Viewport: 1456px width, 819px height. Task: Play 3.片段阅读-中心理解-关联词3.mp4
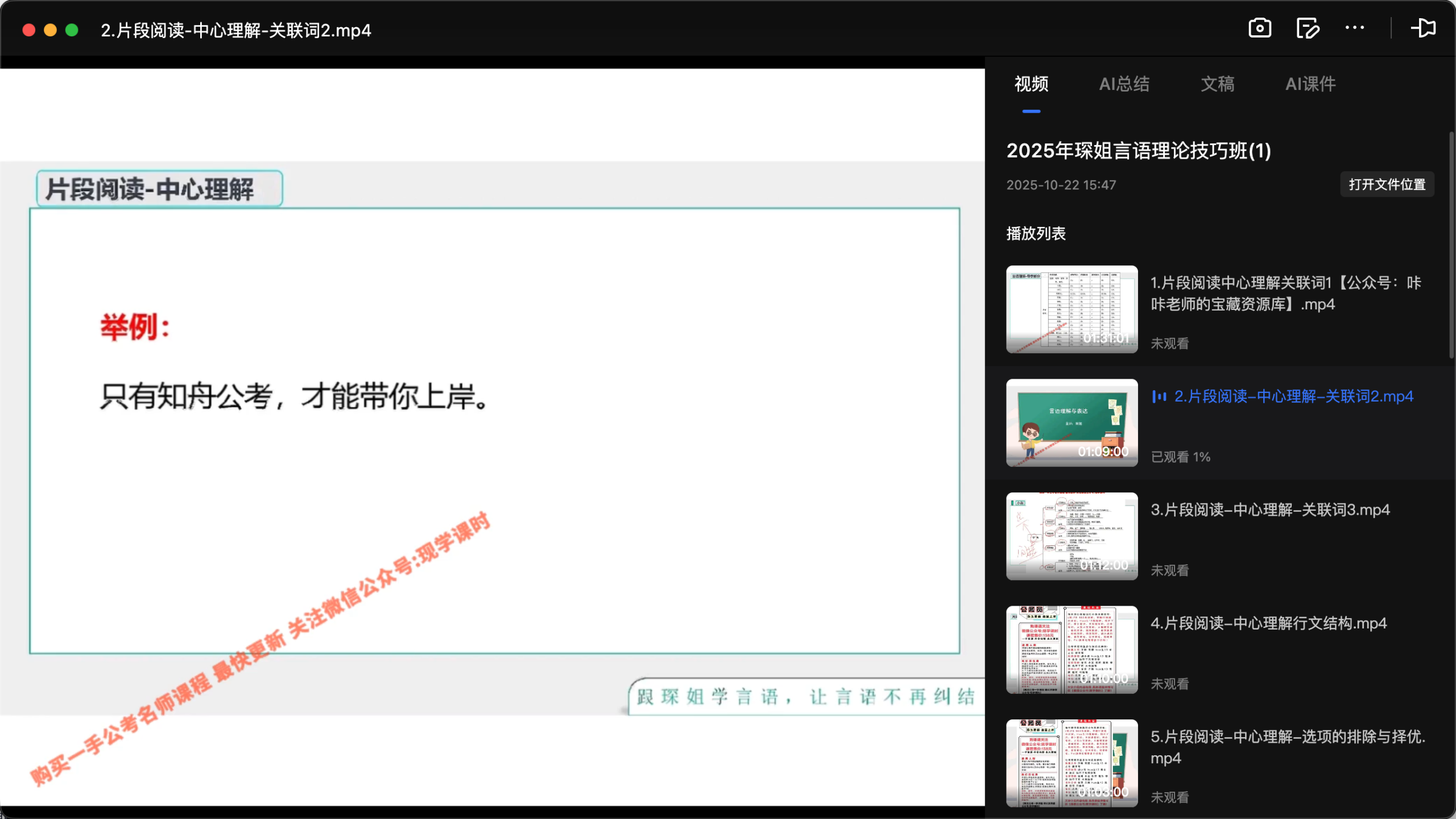[x=1268, y=510]
